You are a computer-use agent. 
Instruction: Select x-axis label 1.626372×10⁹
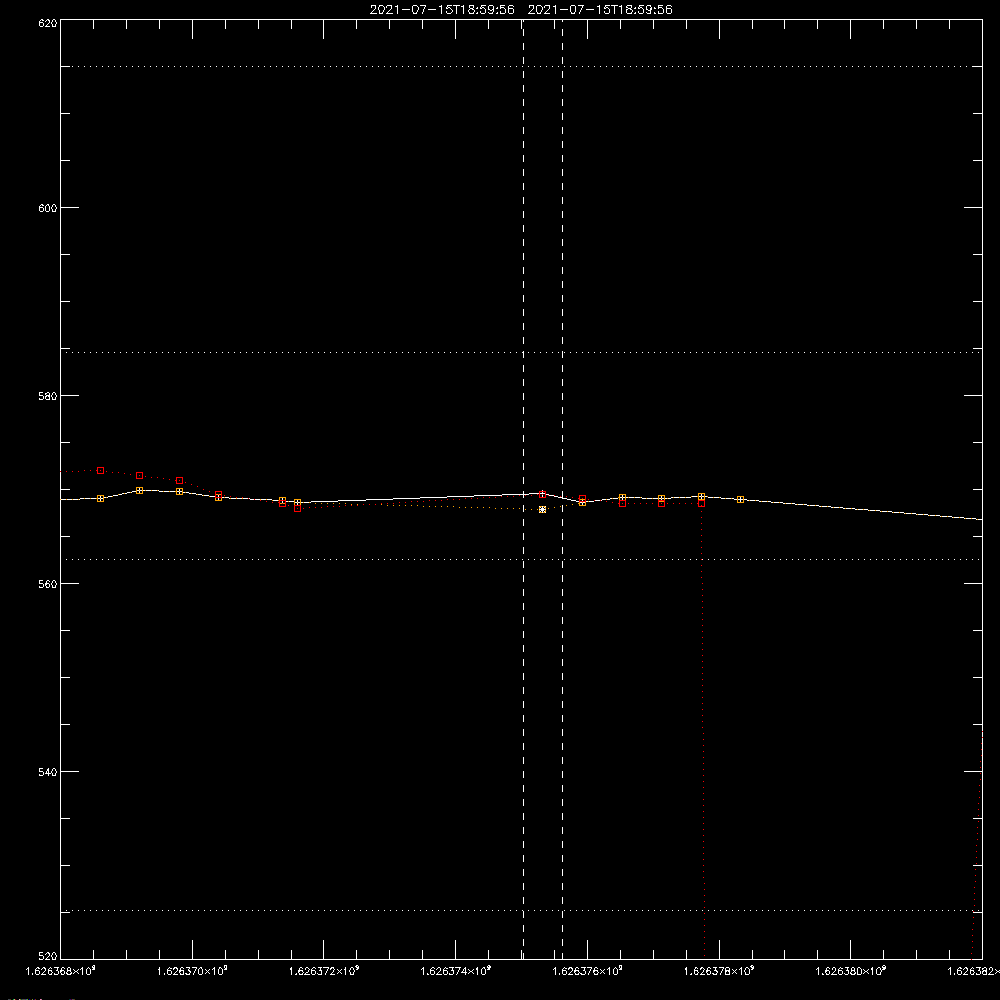coord(324,971)
